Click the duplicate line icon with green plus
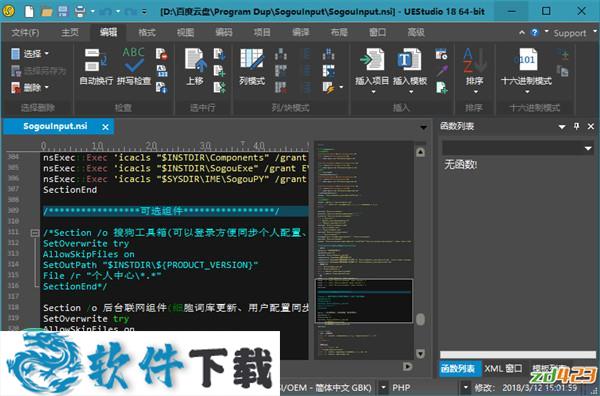 tap(219, 71)
